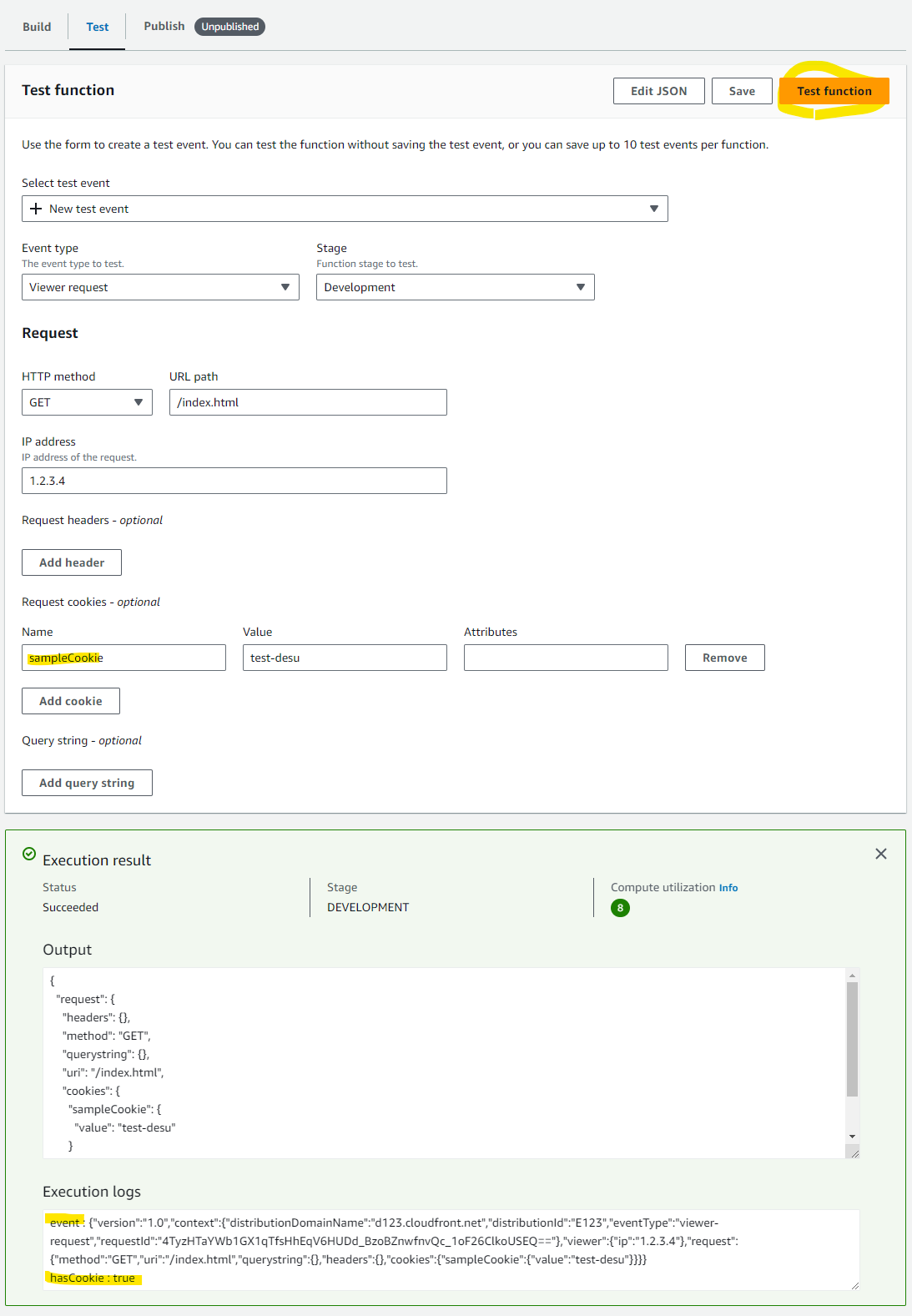Open the Select test event dropdown
Screen dimensions: 912x1316
tap(345, 209)
